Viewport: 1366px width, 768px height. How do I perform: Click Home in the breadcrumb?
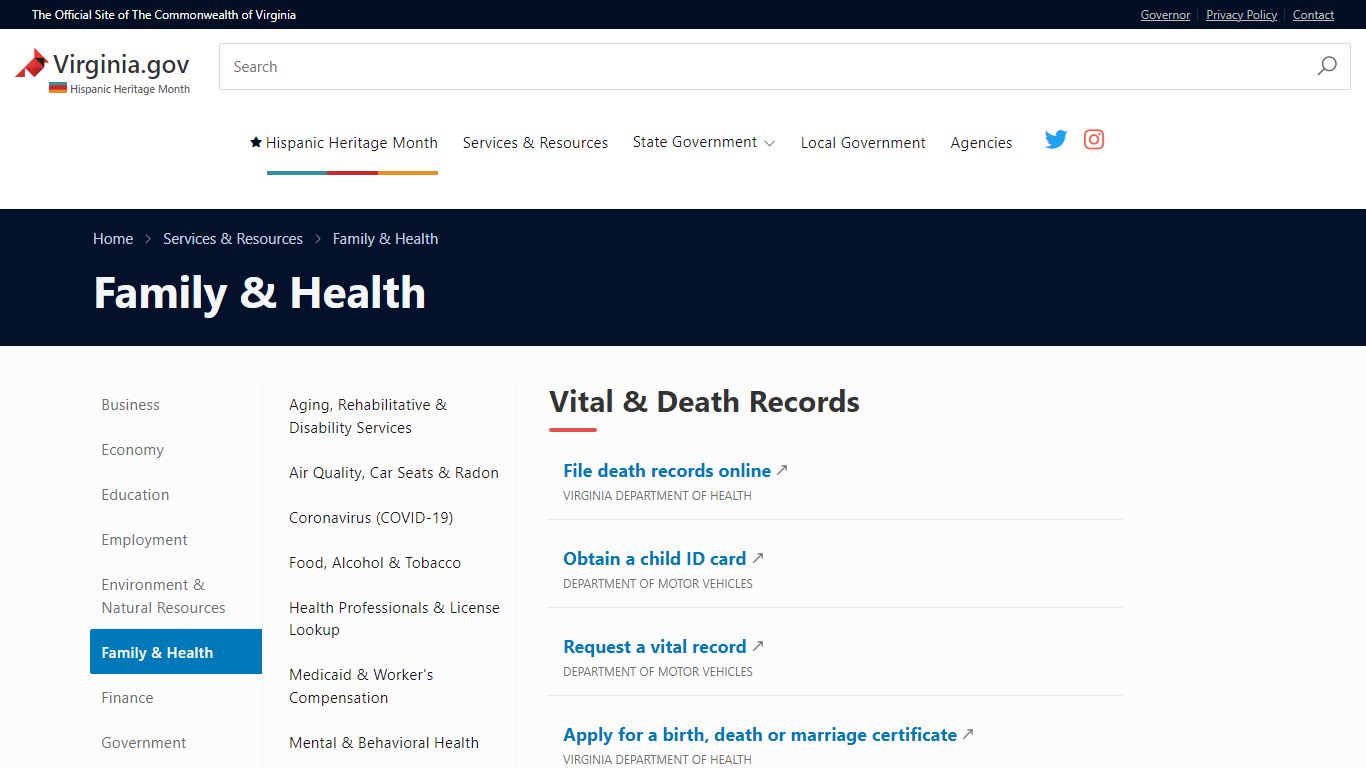pos(113,239)
